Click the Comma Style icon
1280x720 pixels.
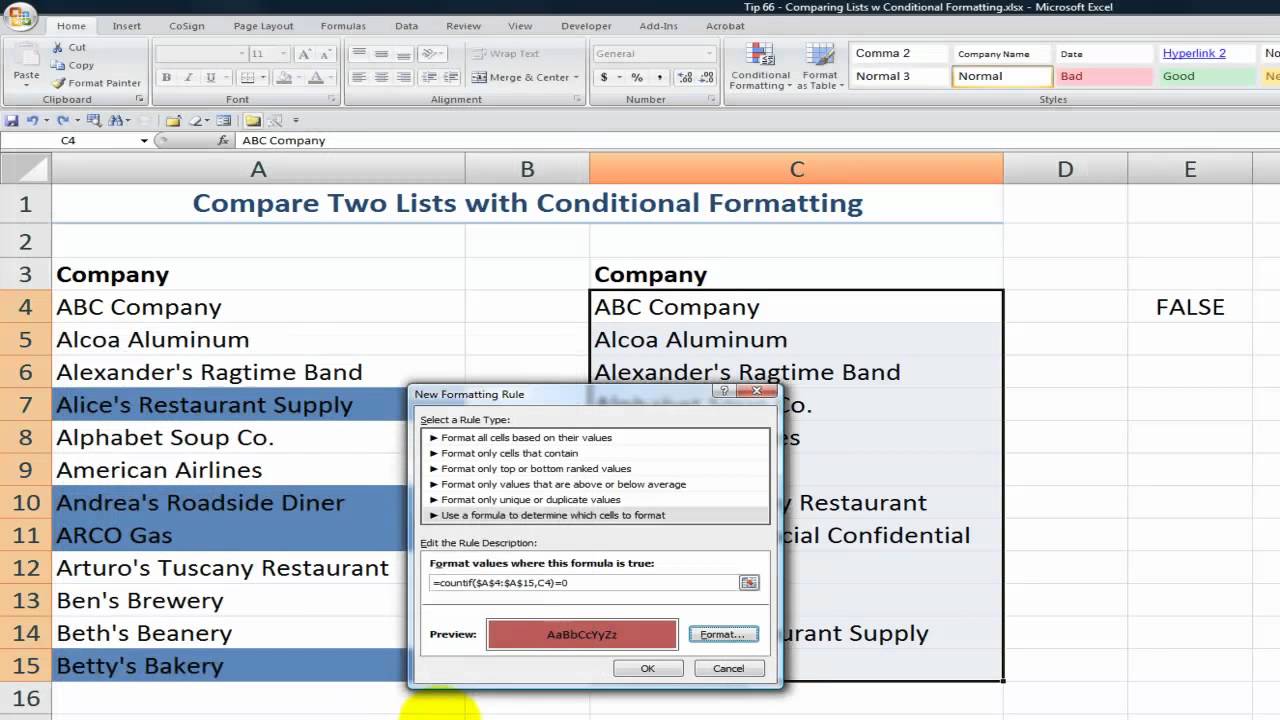point(659,77)
